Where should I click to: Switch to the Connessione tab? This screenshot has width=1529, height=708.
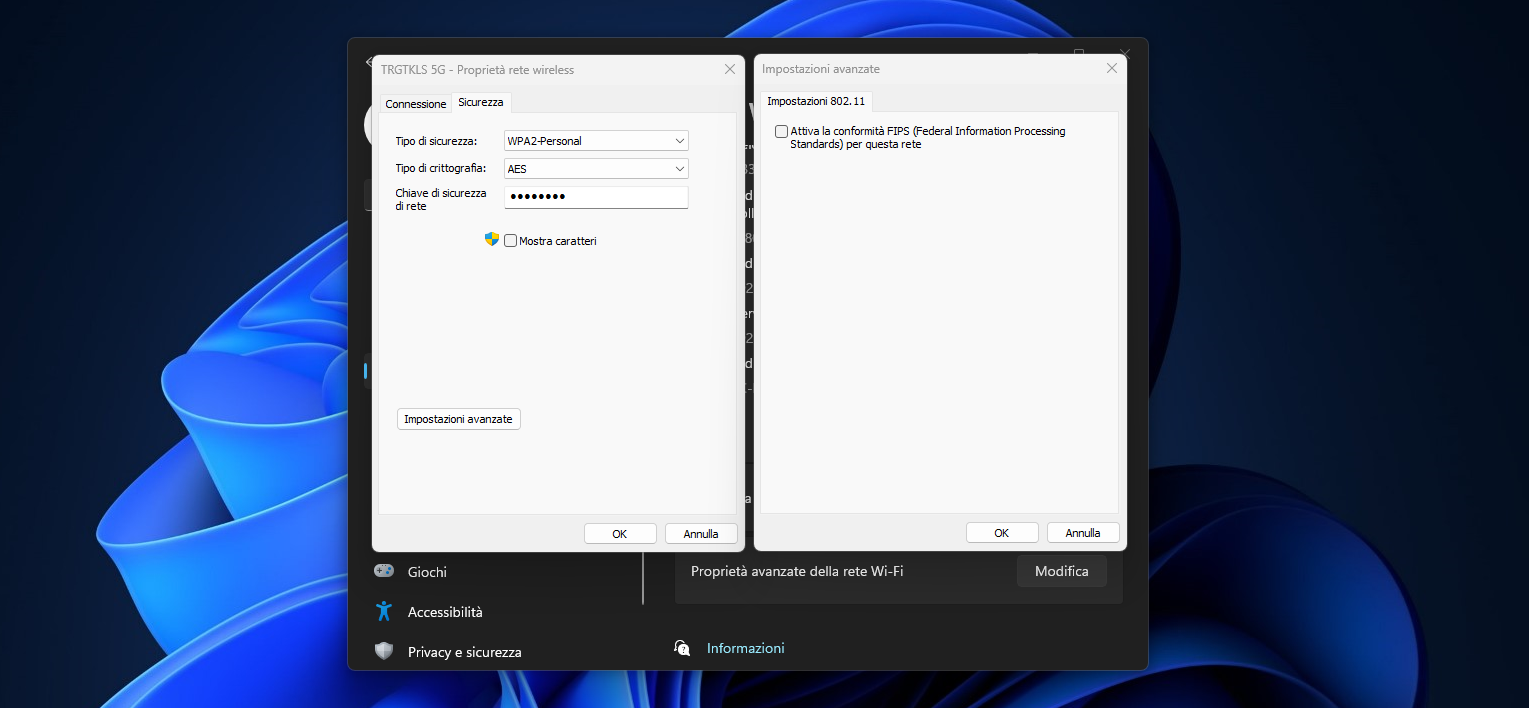416,104
